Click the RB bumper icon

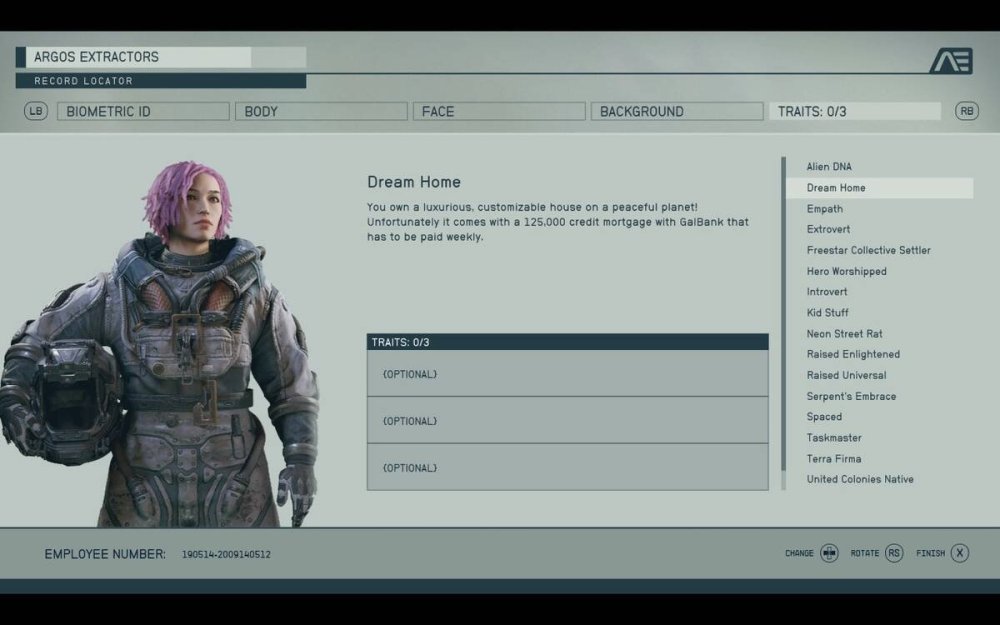pyautogui.click(x=967, y=111)
